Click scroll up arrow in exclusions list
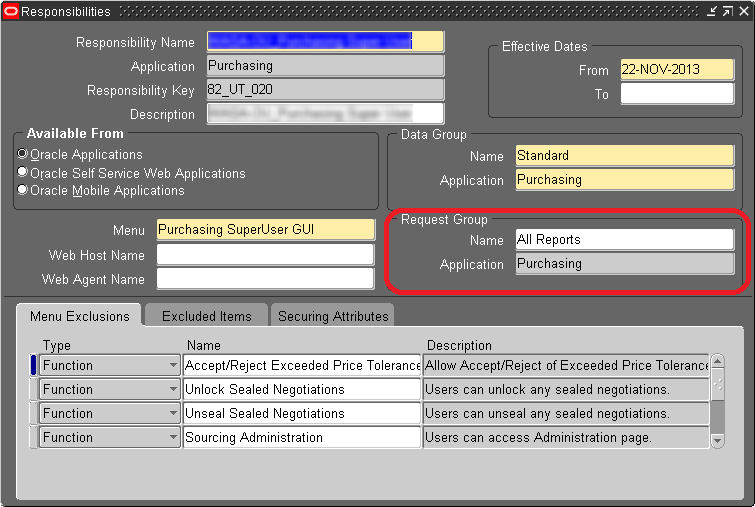Screen dimensions: 755x507 click(717, 361)
